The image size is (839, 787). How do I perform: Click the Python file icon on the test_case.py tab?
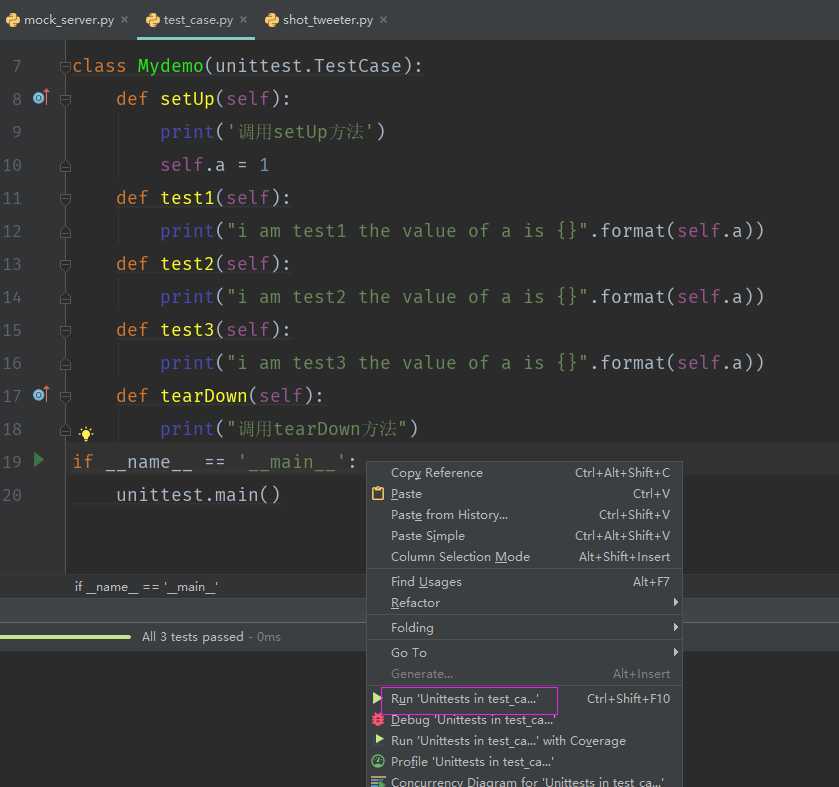(152, 20)
